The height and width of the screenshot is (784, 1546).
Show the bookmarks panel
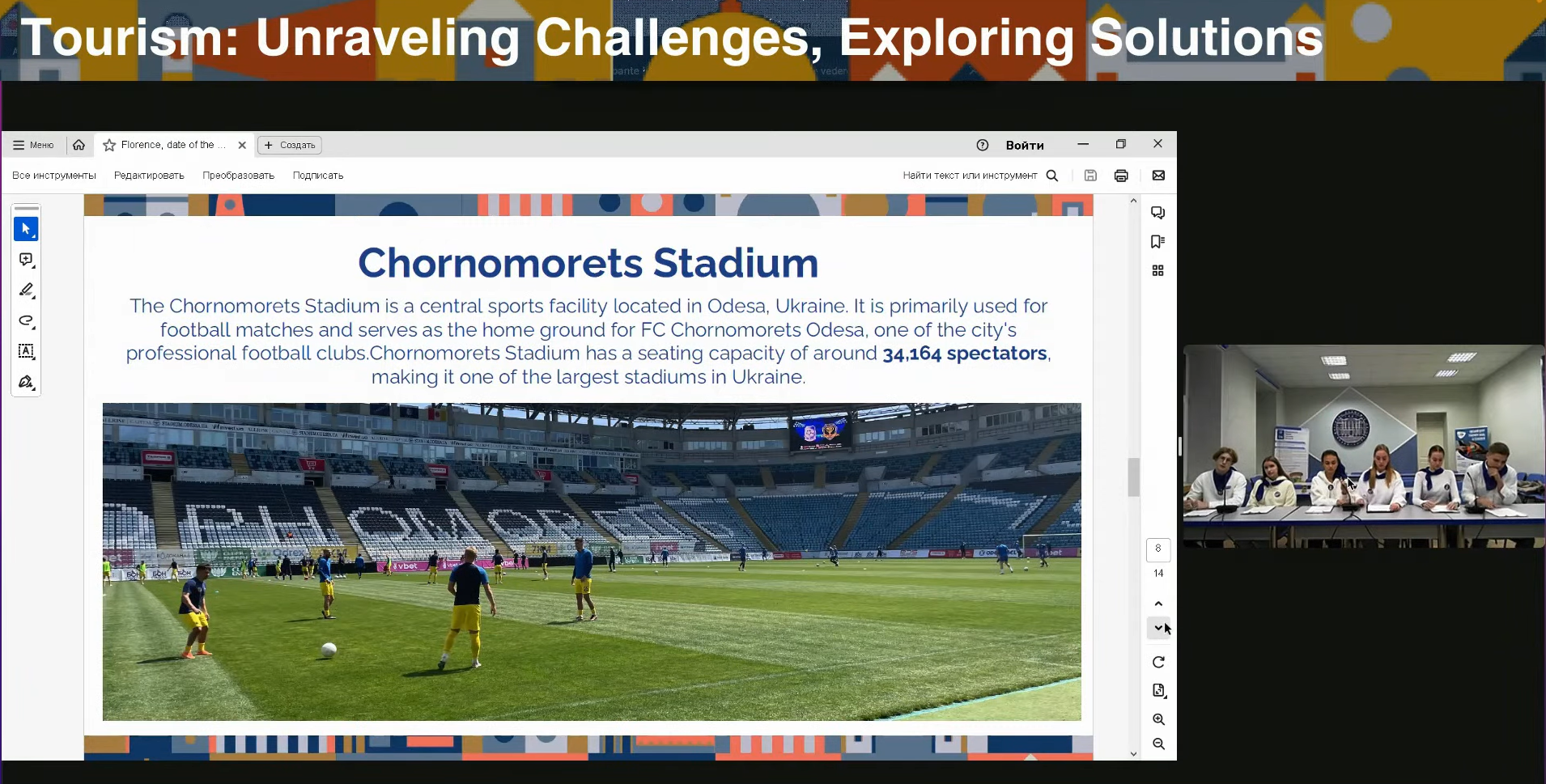[x=1157, y=242]
